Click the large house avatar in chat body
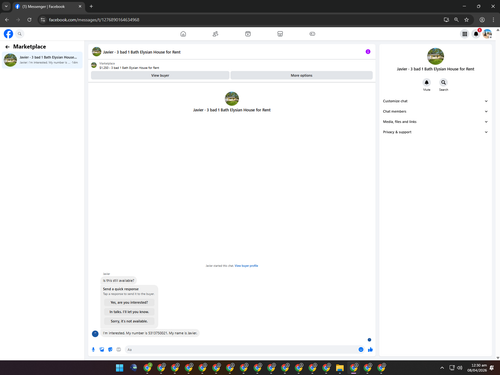Screen dimensions: 500x375 tap(232, 99)
